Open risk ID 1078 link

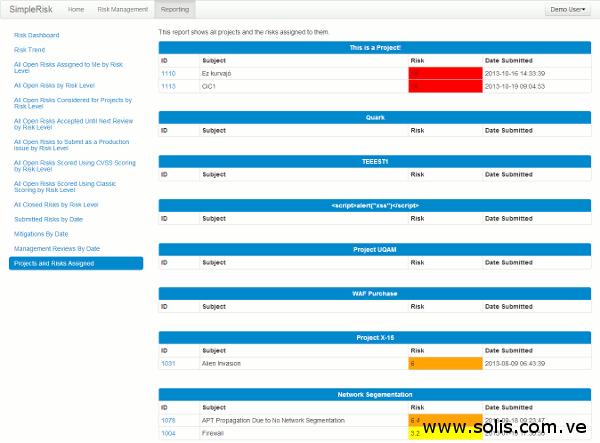[x=168, y=420]
